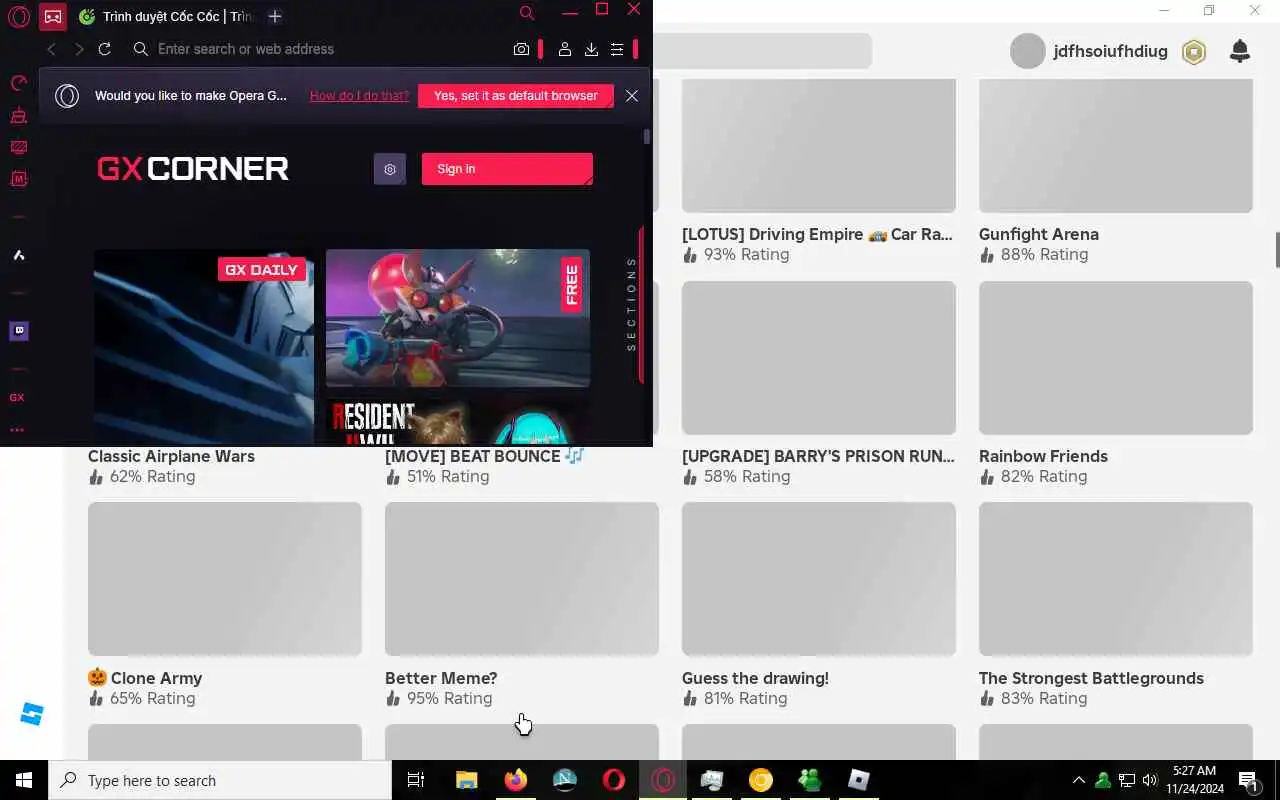1280x800 pixels.
Task: Open the Cốc Cốc yellow browser taskbar icon
Action: pyautogui.click(x=761, y=780)
